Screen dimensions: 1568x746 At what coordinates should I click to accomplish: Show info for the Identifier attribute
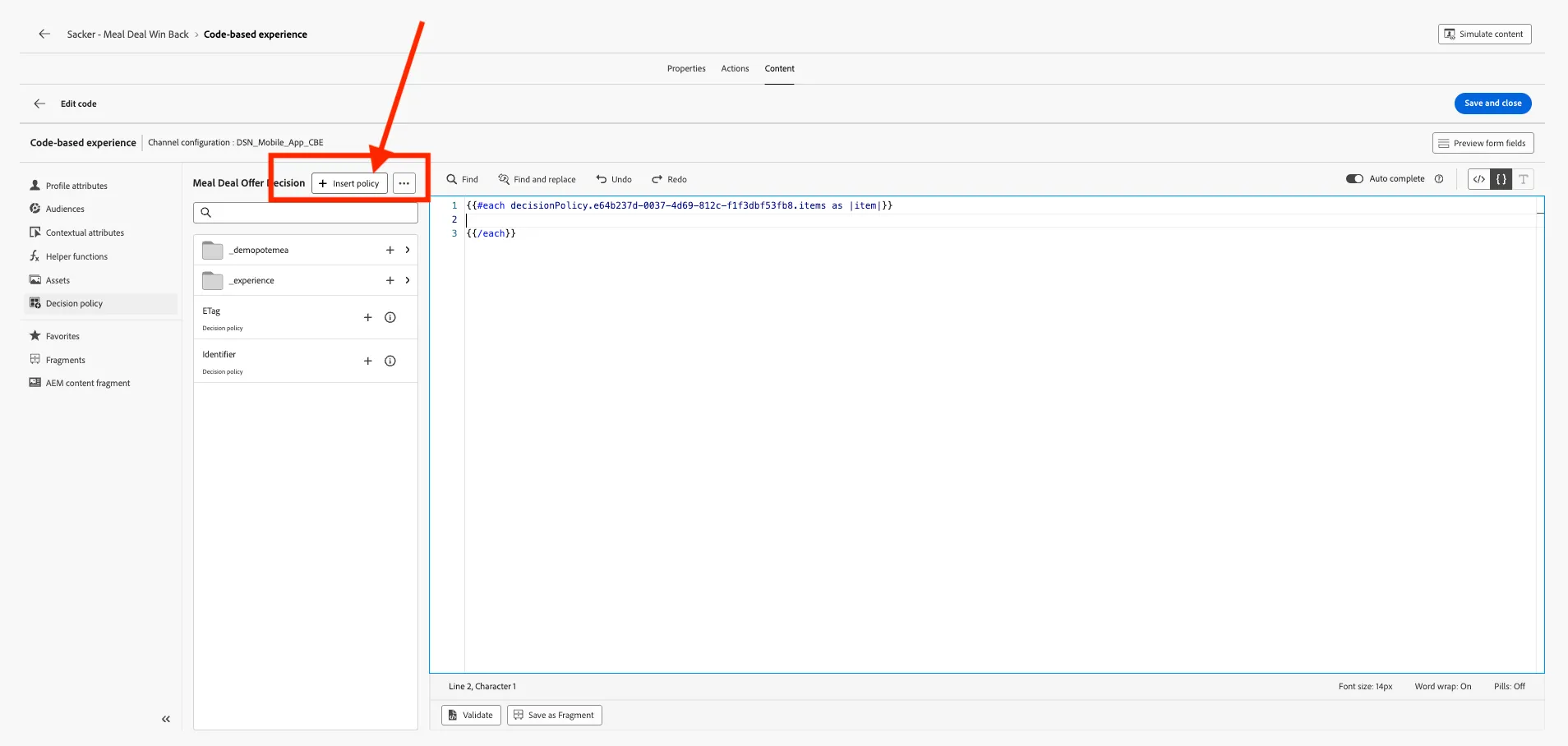[x=390, y=361]
